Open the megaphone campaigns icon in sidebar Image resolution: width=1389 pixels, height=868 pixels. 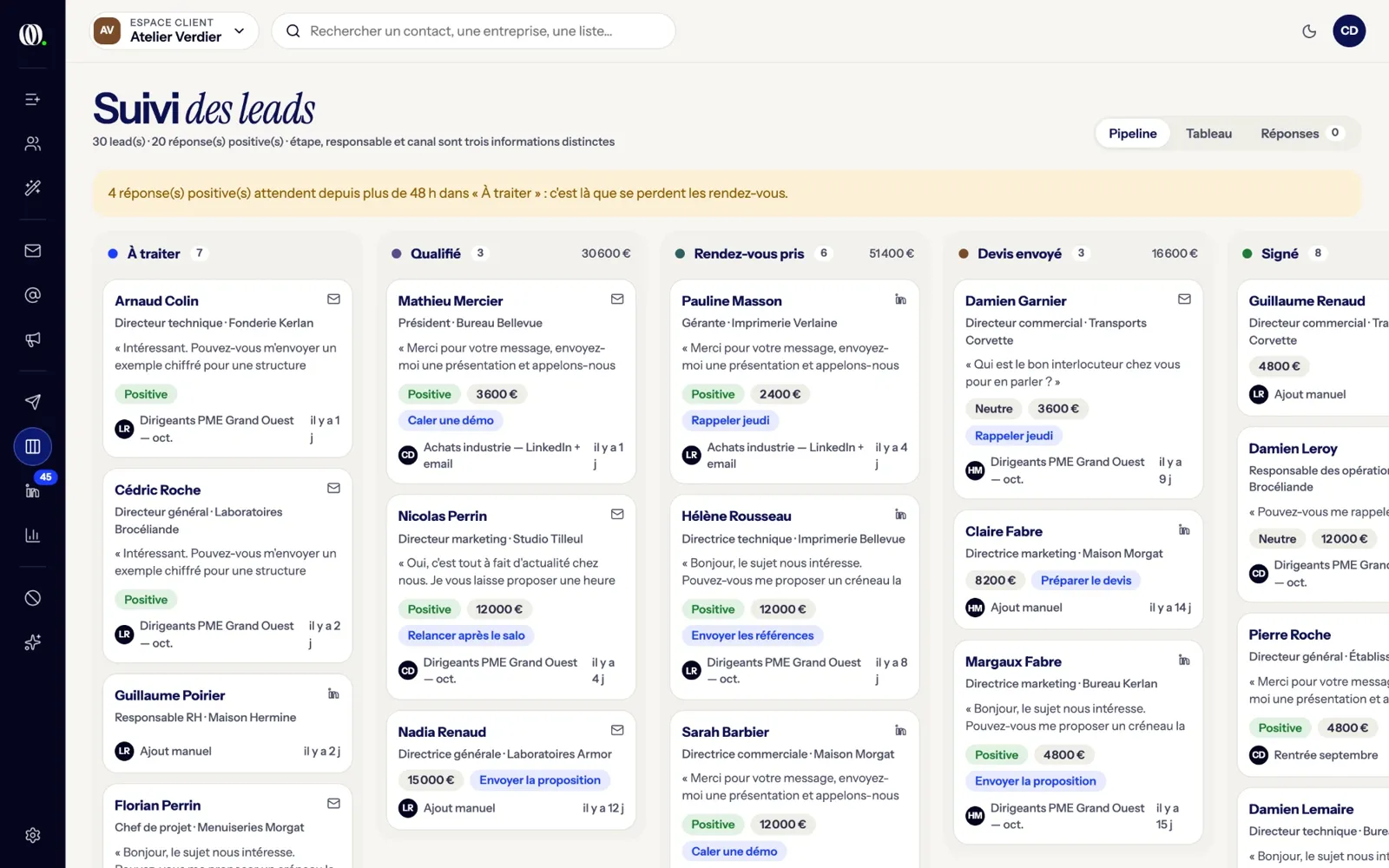[32, 339]
